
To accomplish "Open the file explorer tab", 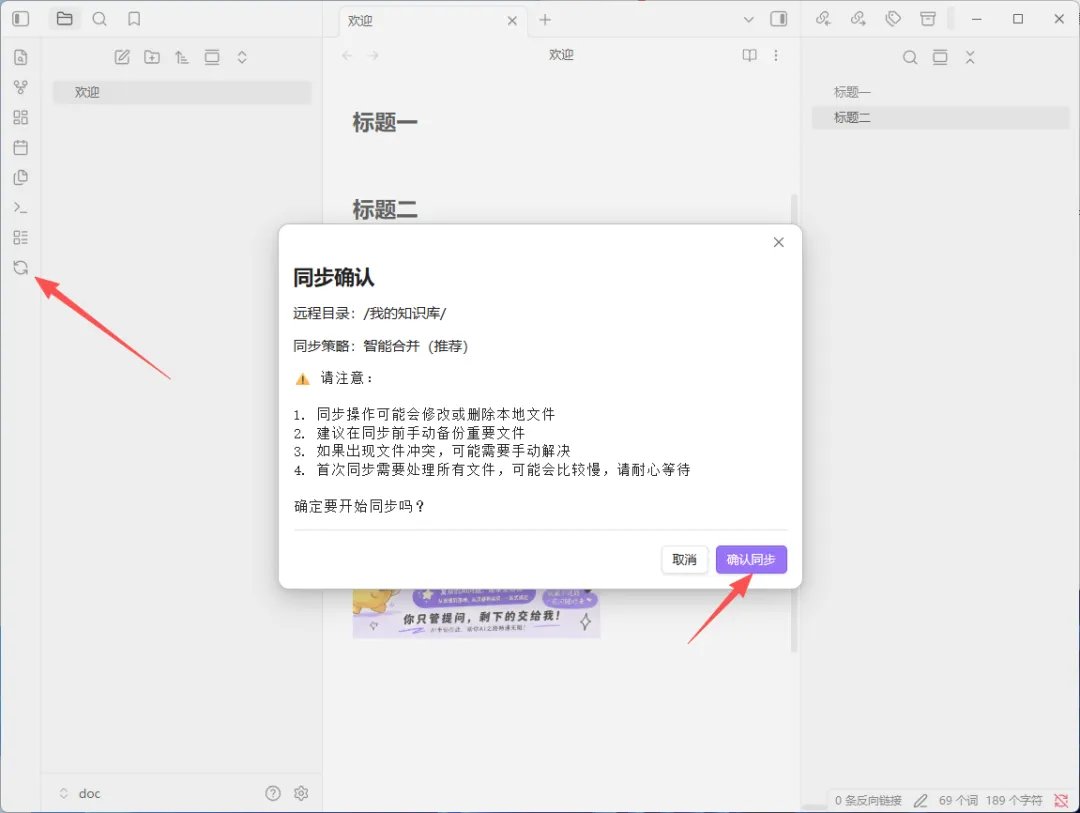I will pyautogui.click(x=65, y=19).
